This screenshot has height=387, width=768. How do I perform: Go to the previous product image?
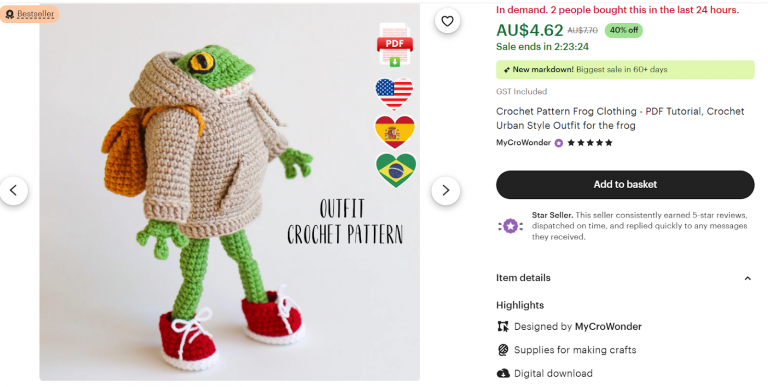coord(14,191)
